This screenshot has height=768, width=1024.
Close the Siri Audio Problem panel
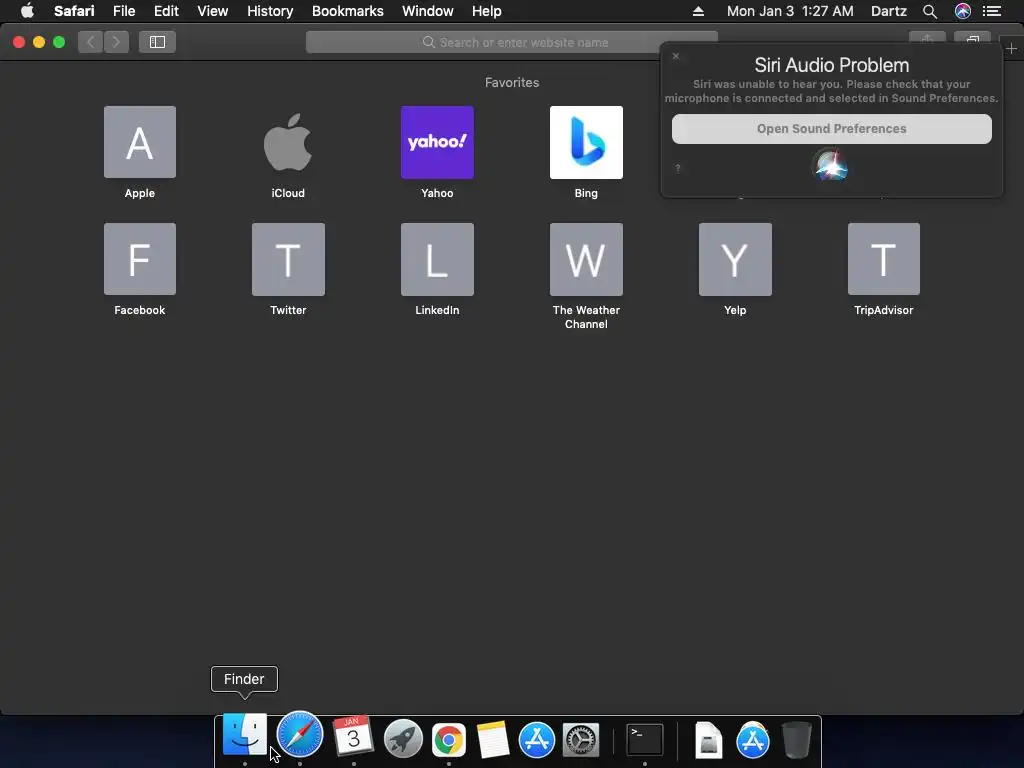[x=676, y=56]
